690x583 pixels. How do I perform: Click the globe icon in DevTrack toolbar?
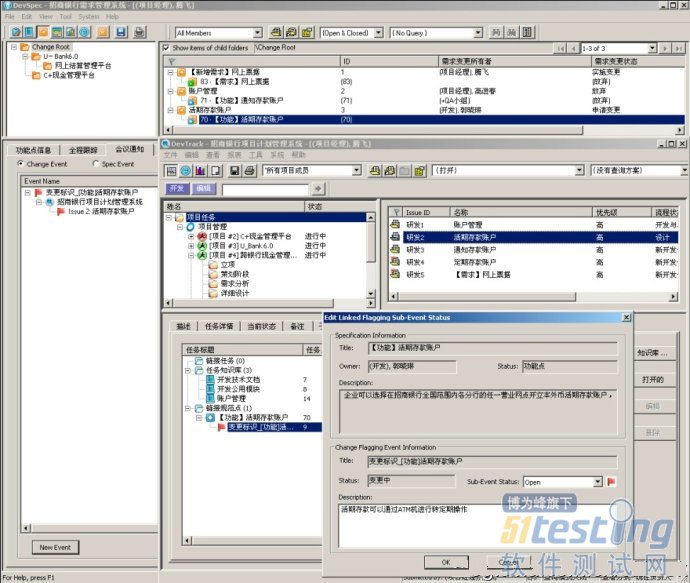186,171
